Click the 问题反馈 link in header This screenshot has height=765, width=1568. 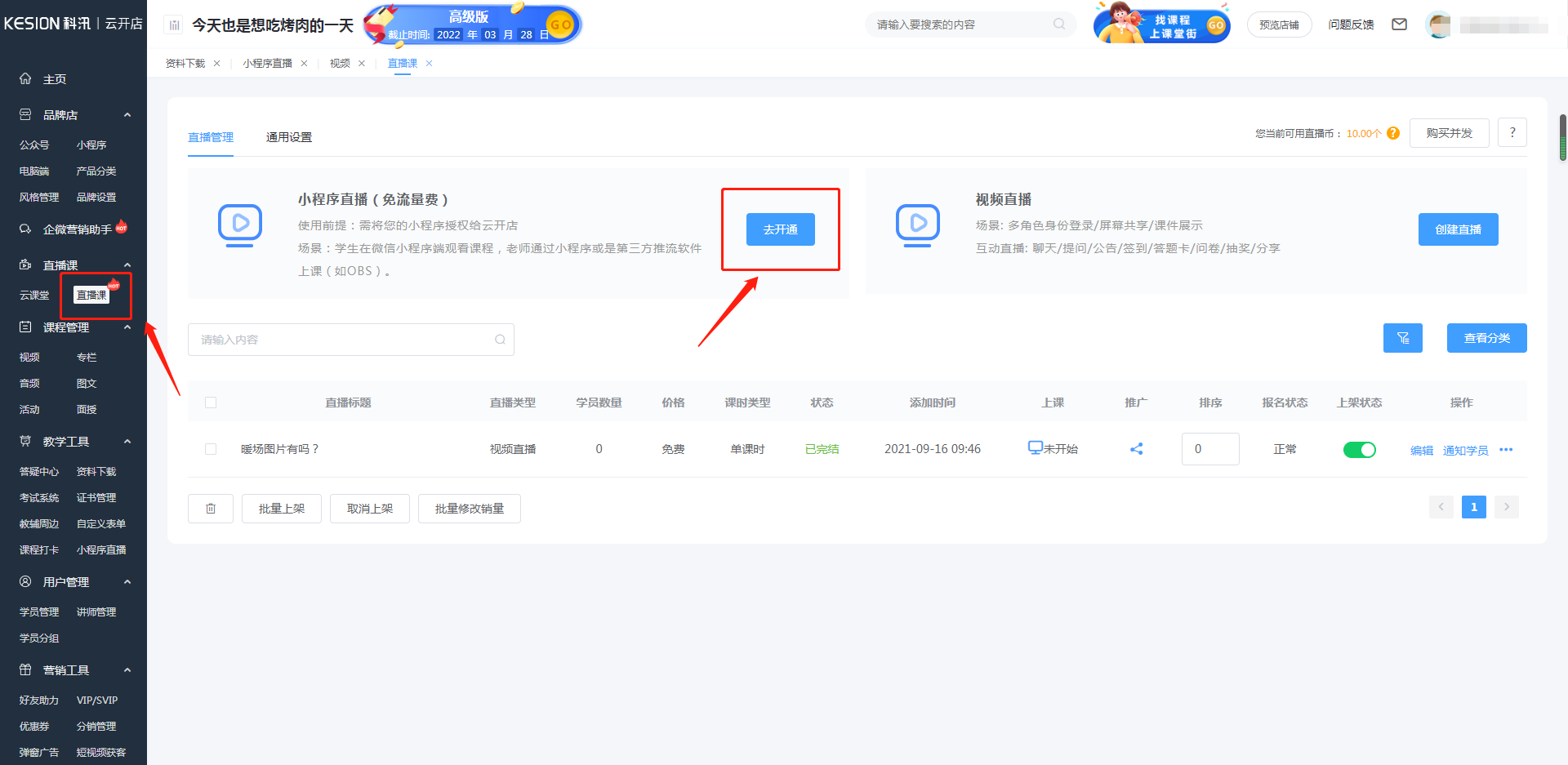(x=1351, y=24)
